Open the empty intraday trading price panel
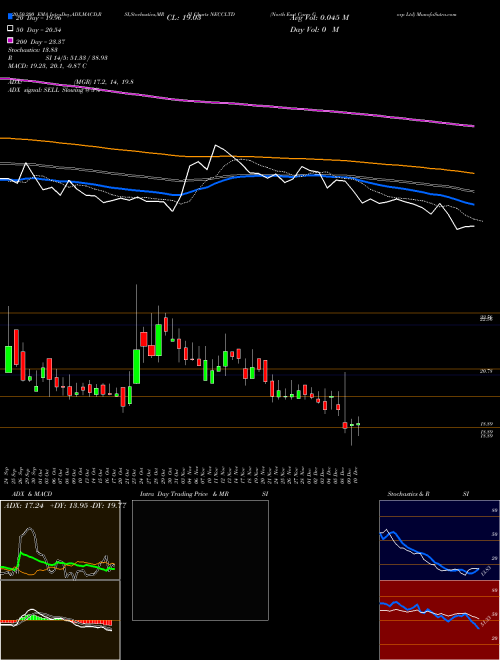500x660 pixels. [x=200, y=560]
